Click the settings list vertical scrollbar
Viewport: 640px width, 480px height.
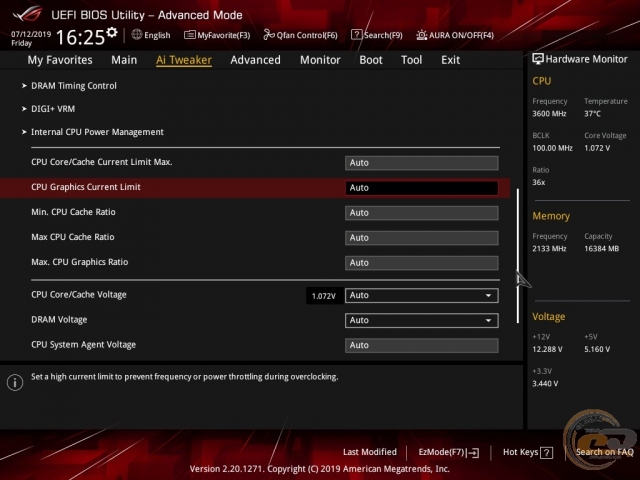click(x=518, y=256)
